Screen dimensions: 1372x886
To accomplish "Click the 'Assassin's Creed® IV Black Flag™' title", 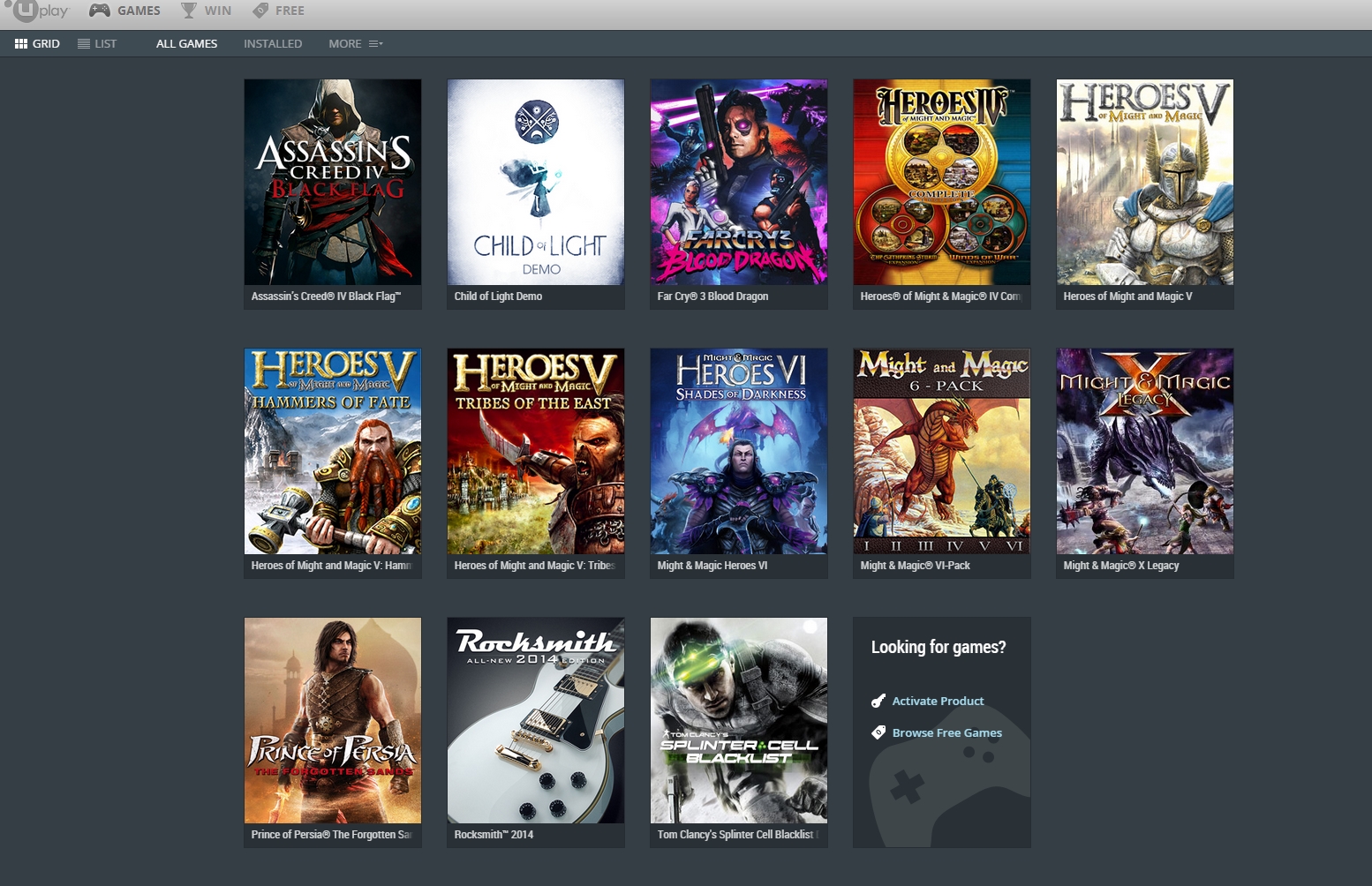I will (x=326, y=297).
